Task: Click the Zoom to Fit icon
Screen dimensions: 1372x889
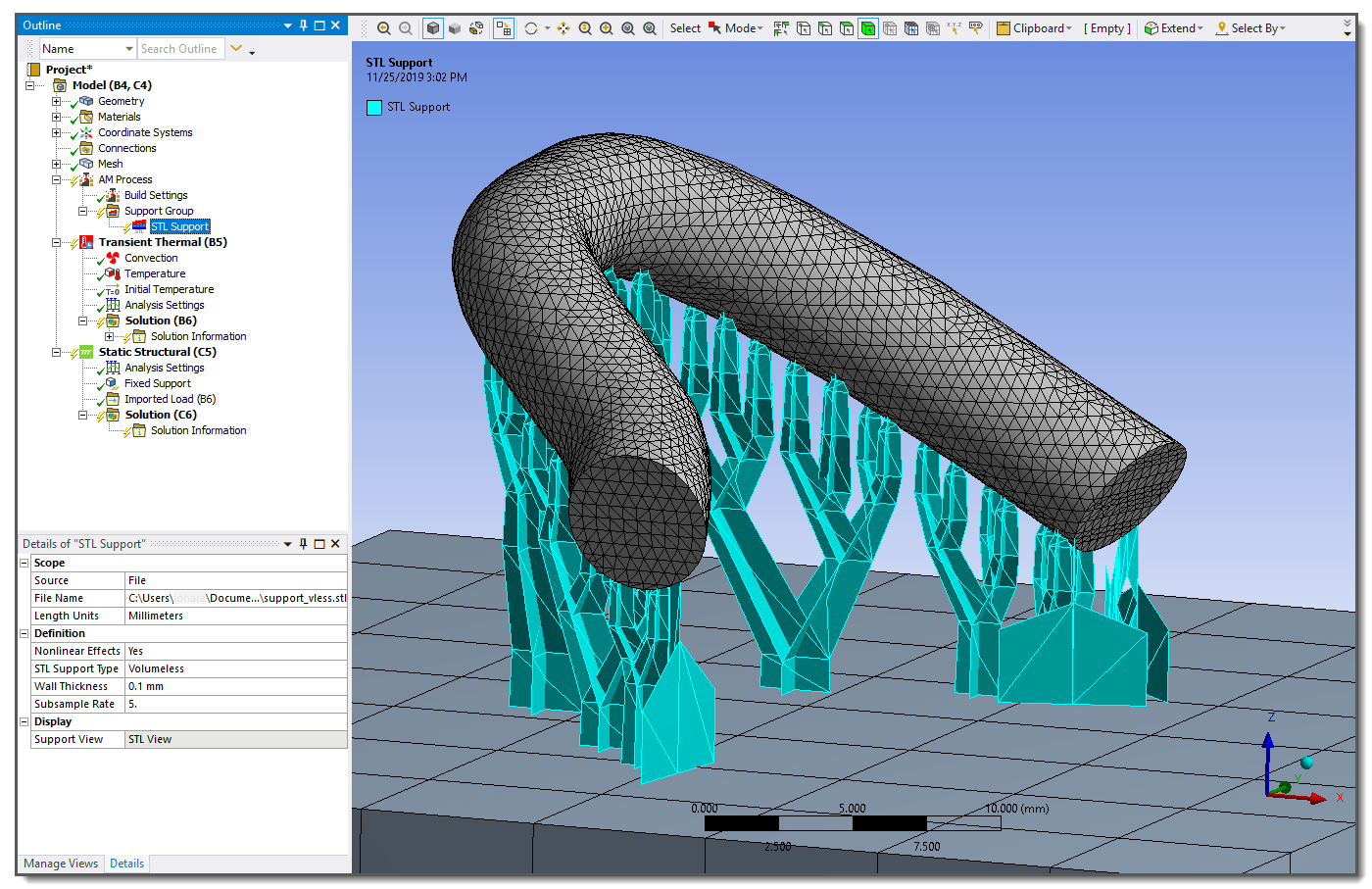Action: coord(627,27)
